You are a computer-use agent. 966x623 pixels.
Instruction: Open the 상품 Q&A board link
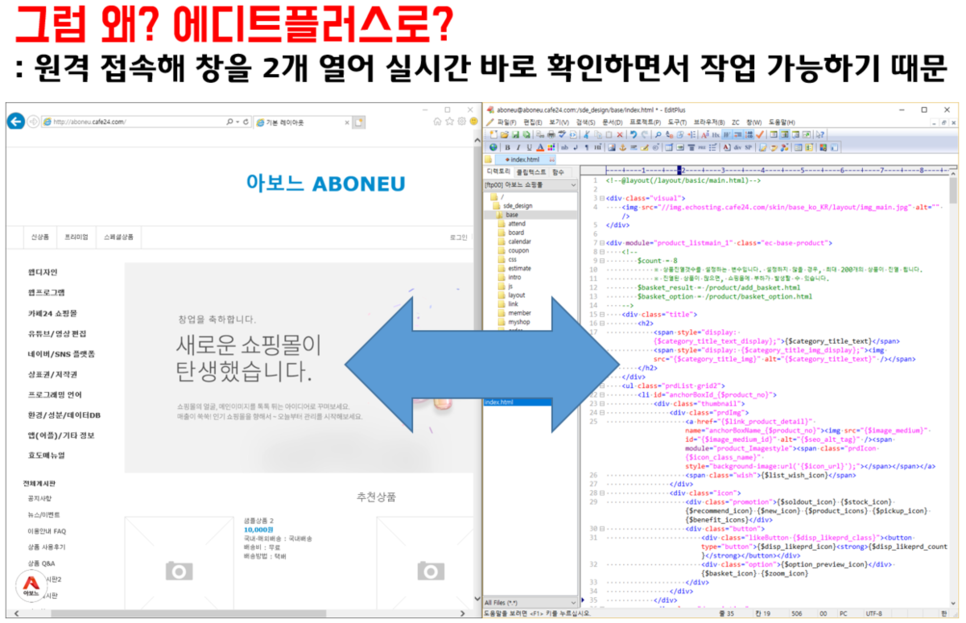[x=41, y=563]
